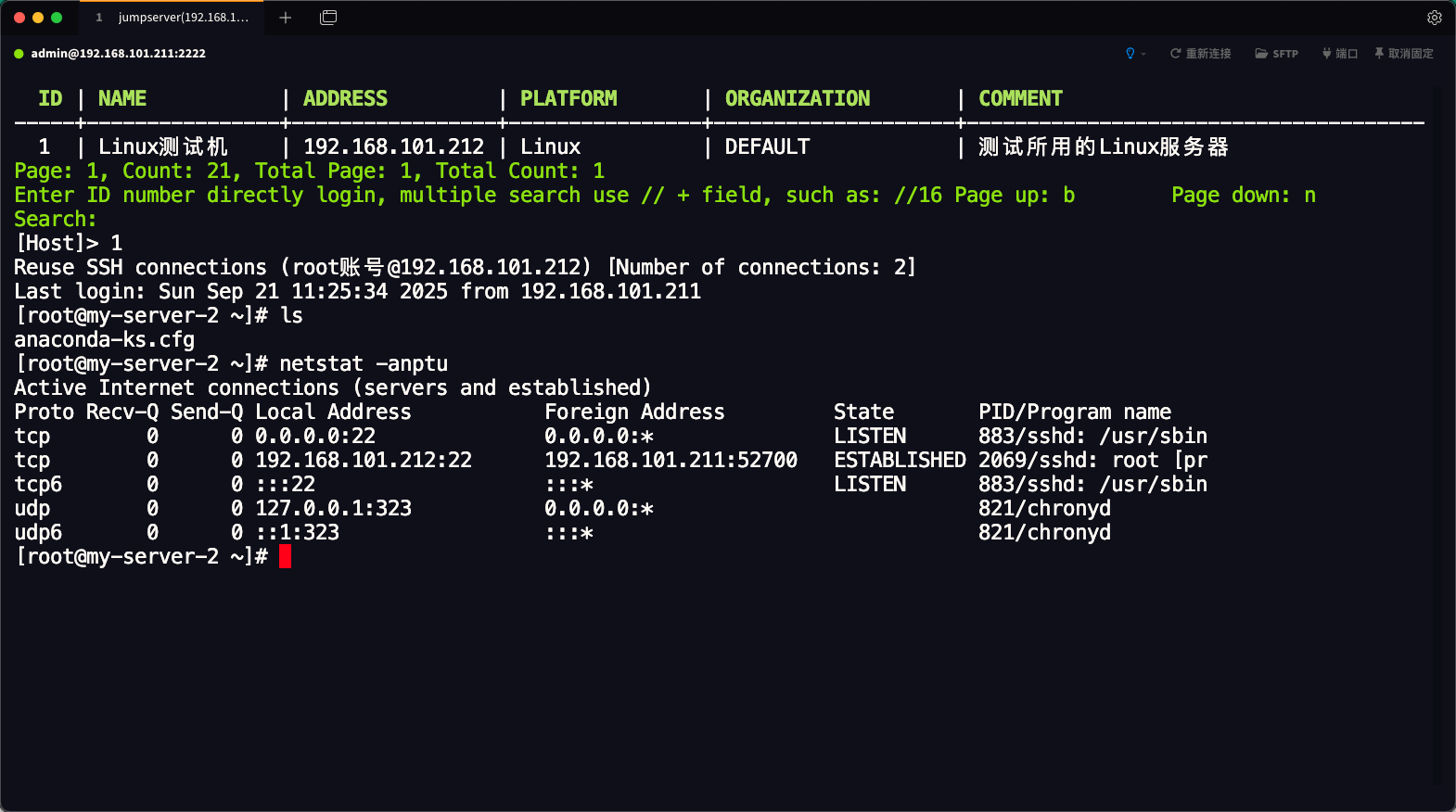
Task: Click the NAME column header
Action: (x=122, y=98)
